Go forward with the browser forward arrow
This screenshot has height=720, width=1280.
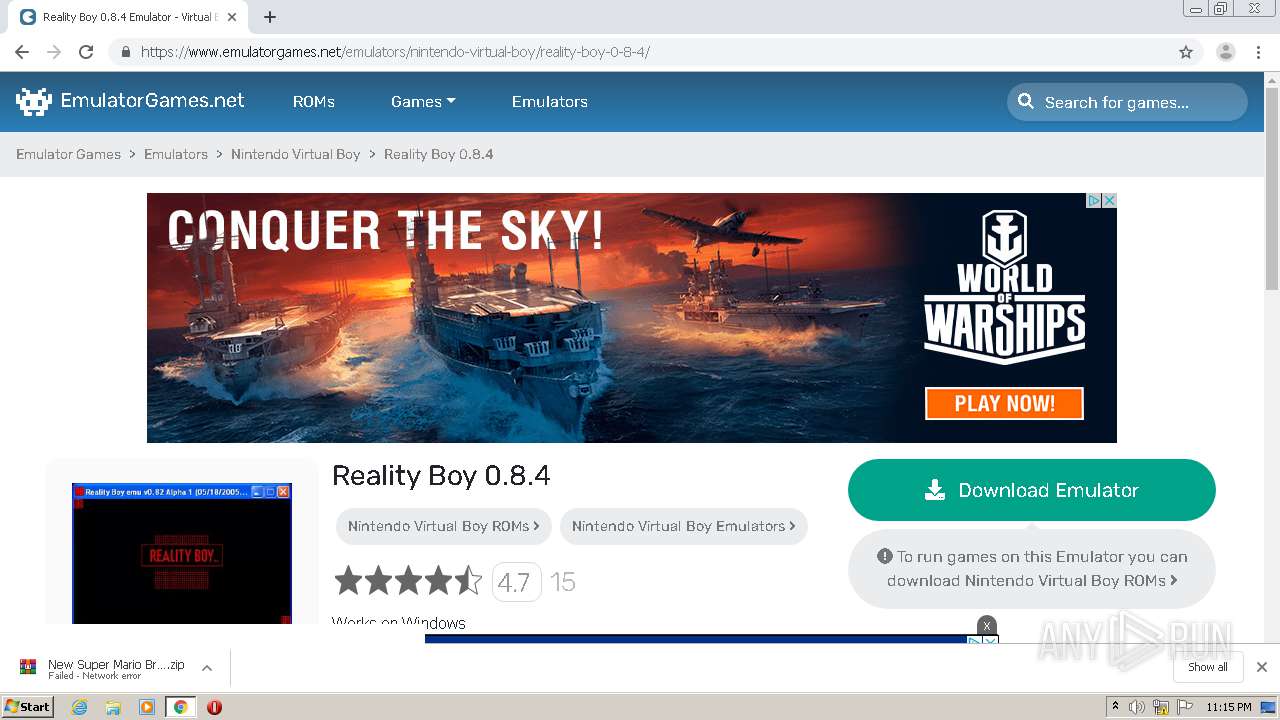(x=54, y=52)
